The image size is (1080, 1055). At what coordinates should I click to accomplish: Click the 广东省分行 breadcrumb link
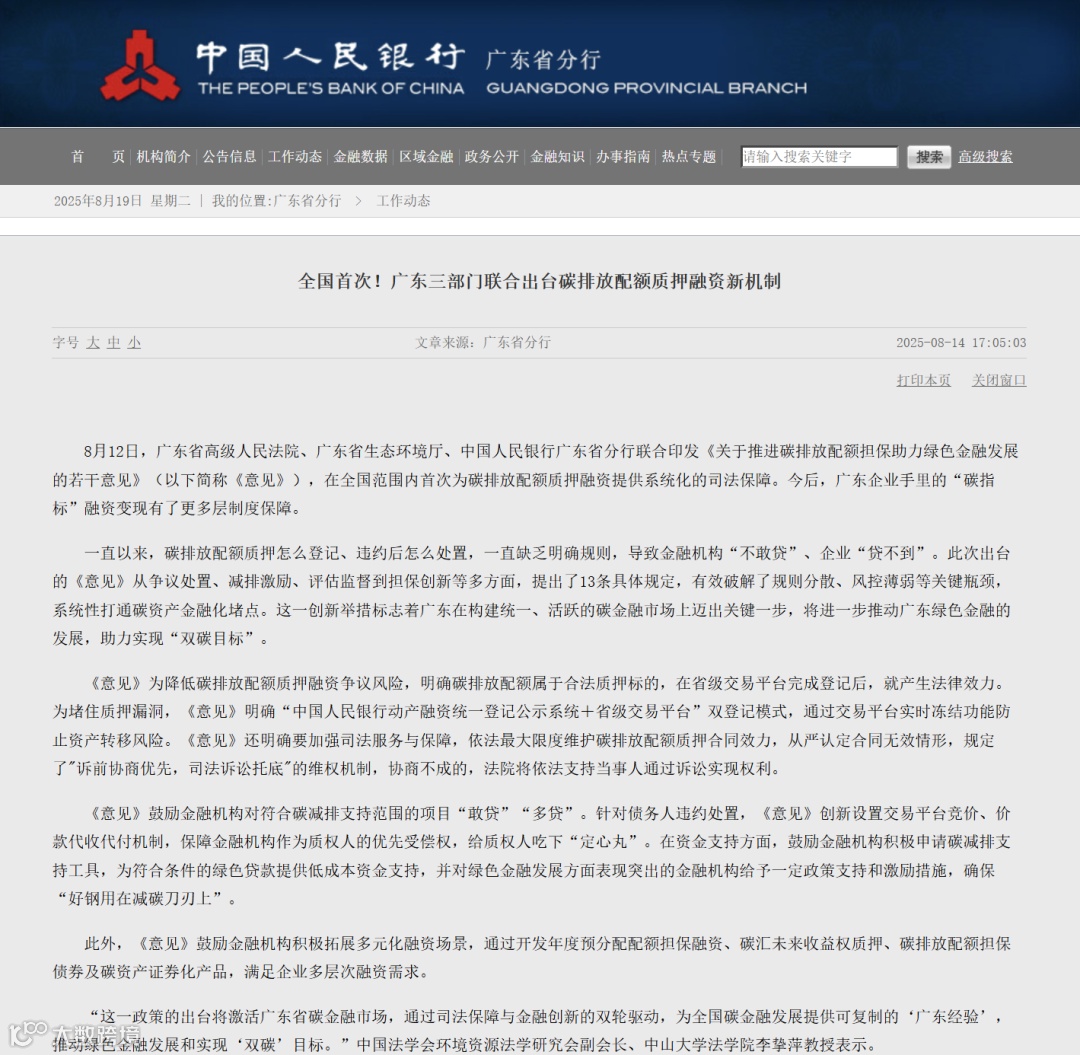tap(307, 200)
